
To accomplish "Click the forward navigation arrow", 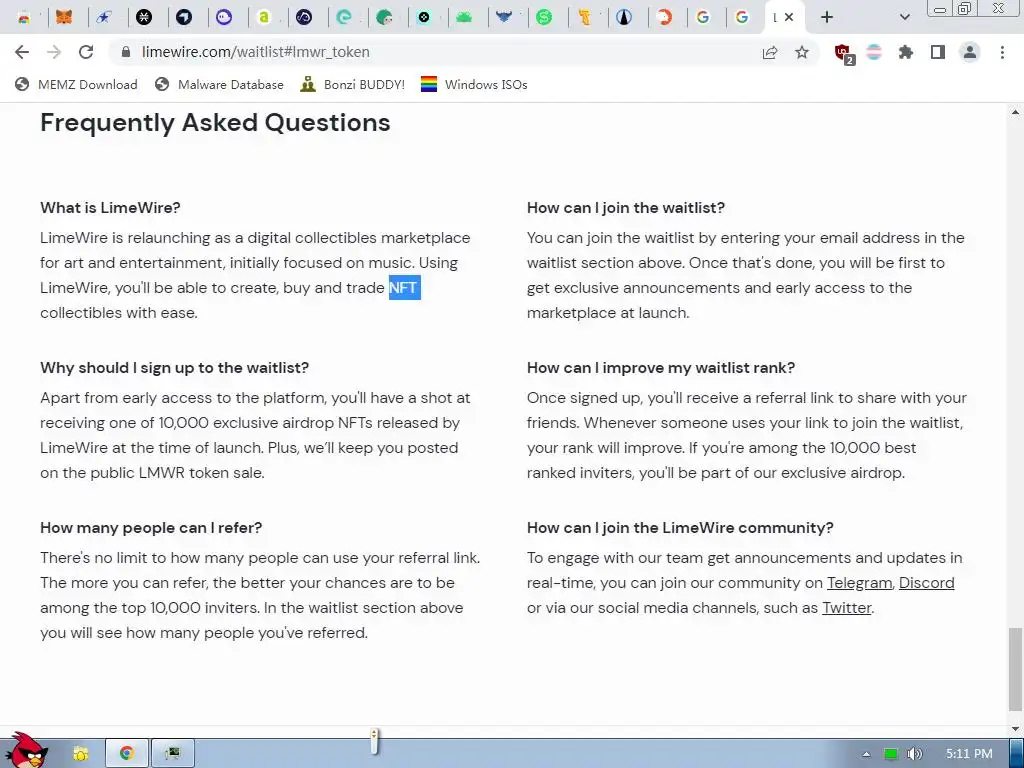I will coord(54,52).
